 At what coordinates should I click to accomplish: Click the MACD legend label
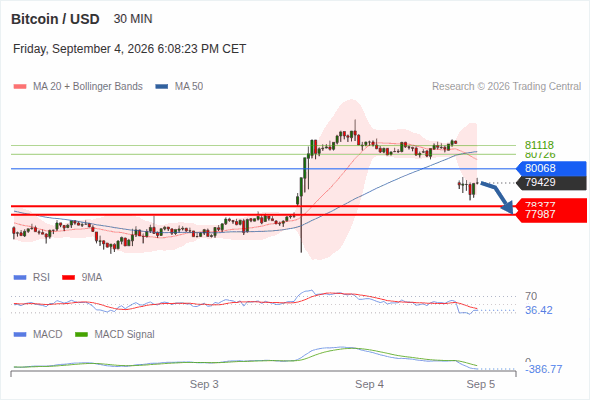tap(47, 335)
